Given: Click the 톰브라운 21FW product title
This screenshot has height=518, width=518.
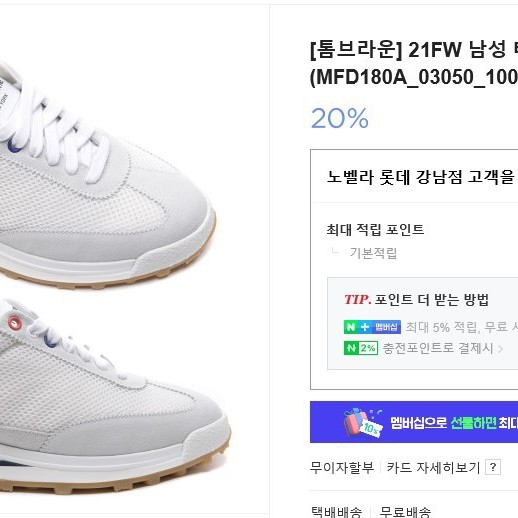Looking at the screenshot, I should pos(414,63).
